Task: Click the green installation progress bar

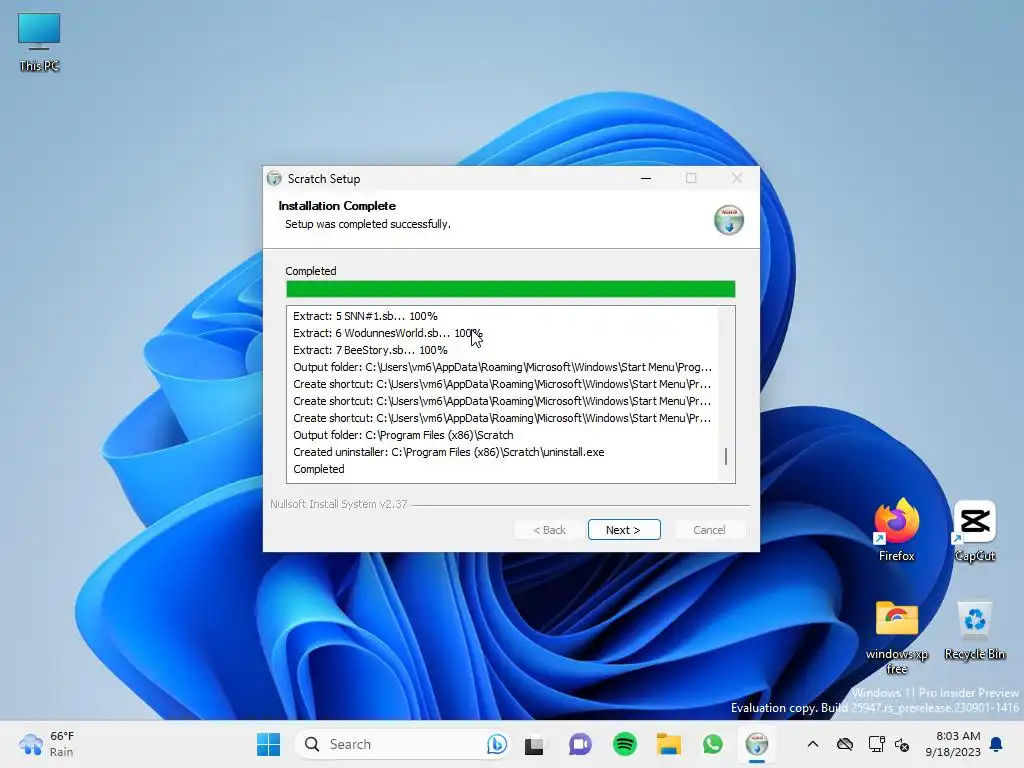Action: [511, 289]
